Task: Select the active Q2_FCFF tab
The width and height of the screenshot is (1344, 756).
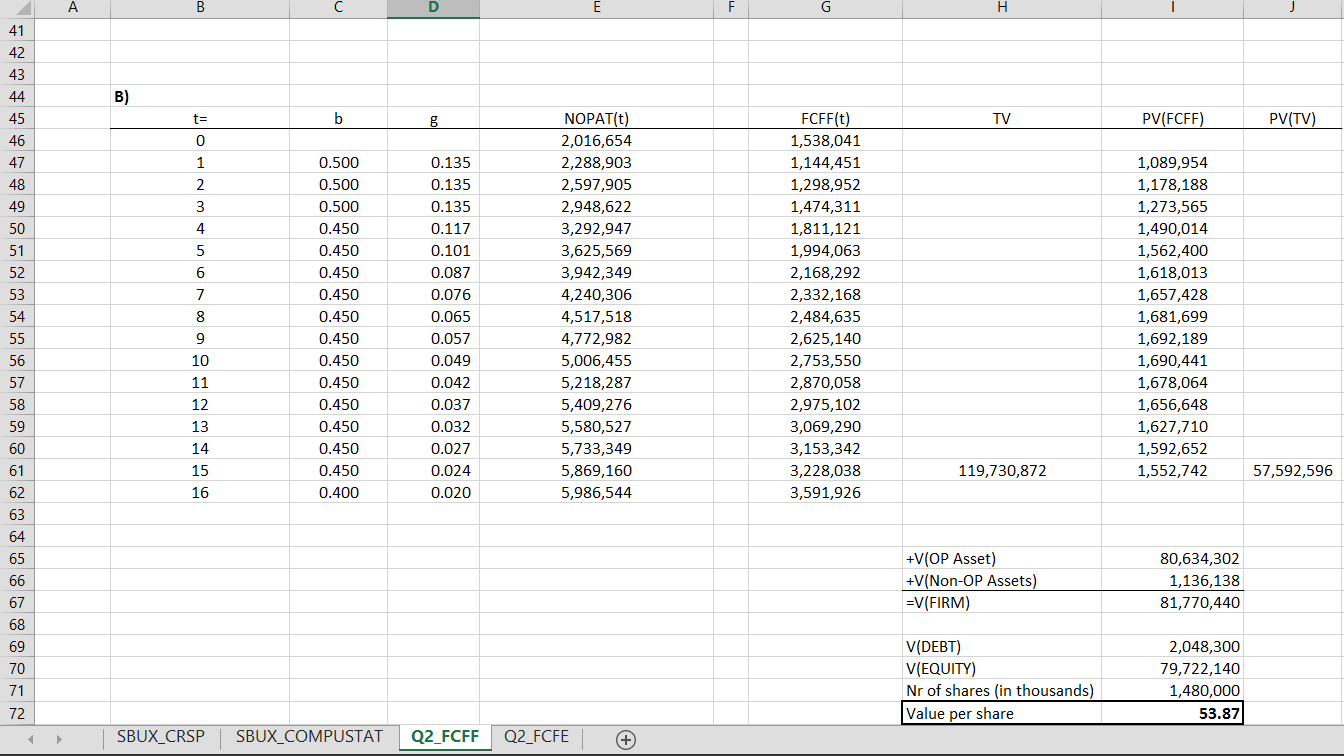Action: coord(445,739)
